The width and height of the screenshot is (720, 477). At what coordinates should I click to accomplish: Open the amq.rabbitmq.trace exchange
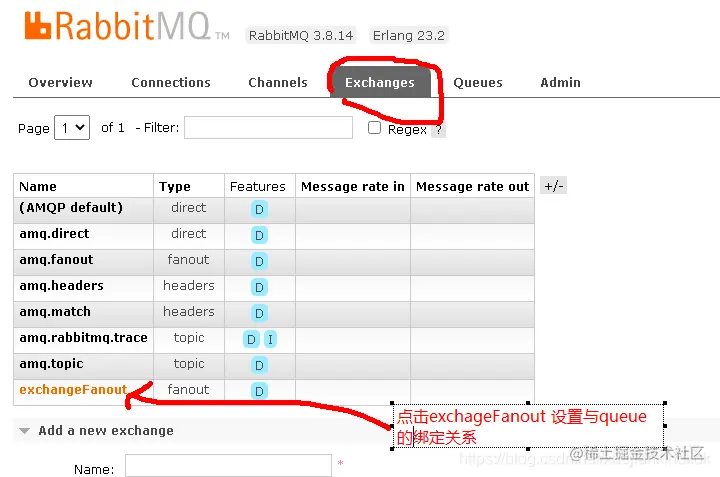[x=83, y=338]
